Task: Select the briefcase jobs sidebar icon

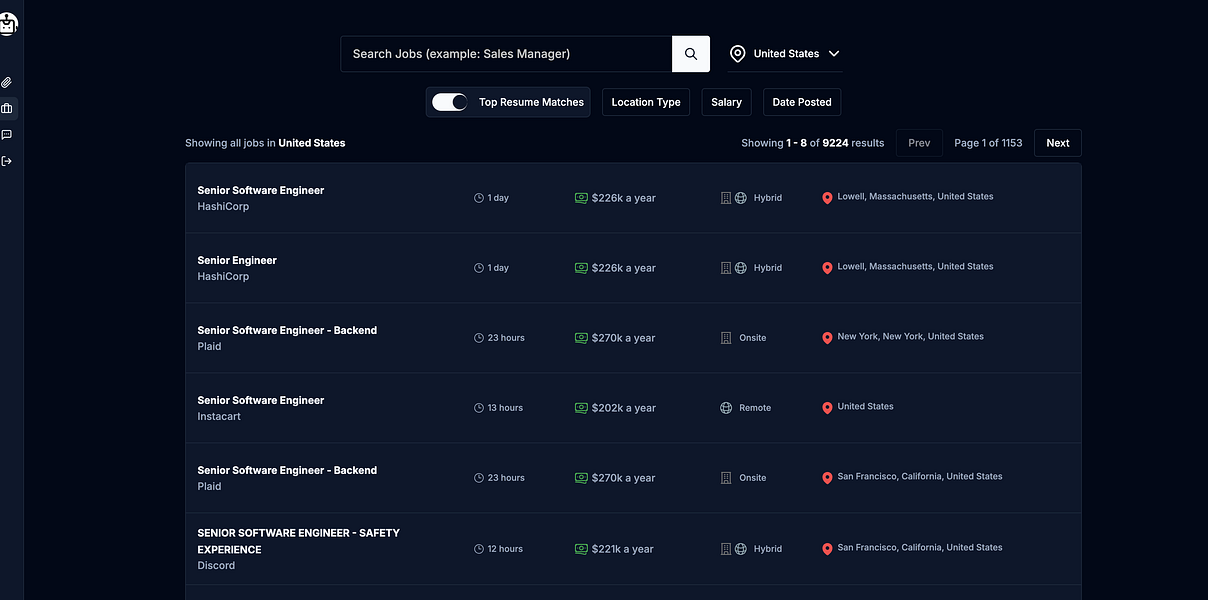Action: click(x=7, y=108)
